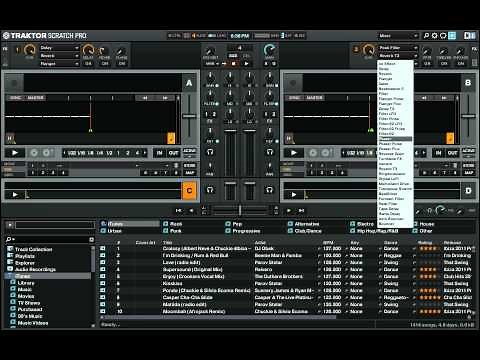Toggle SYNC on Deck A
The height and width of the screenshot is (360, 480).
pos(15,98)
